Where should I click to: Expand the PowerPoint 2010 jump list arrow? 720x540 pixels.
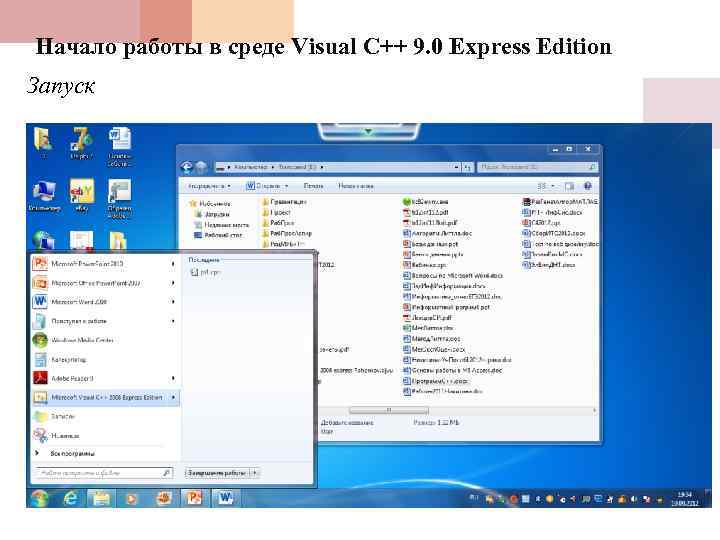173,264
